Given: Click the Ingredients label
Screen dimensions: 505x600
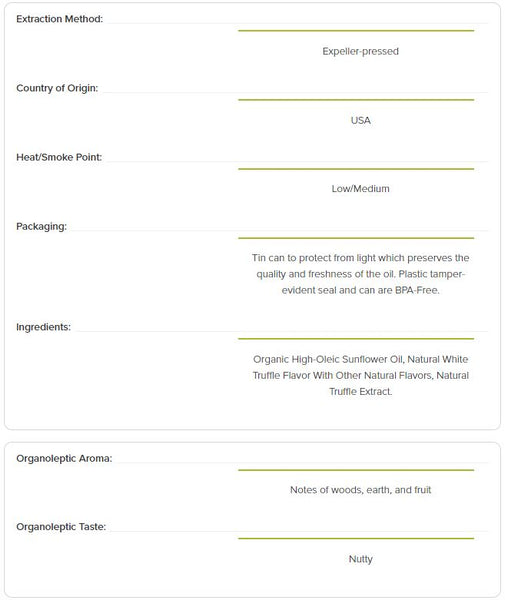Looking at the screenshot, I should 43,327.
